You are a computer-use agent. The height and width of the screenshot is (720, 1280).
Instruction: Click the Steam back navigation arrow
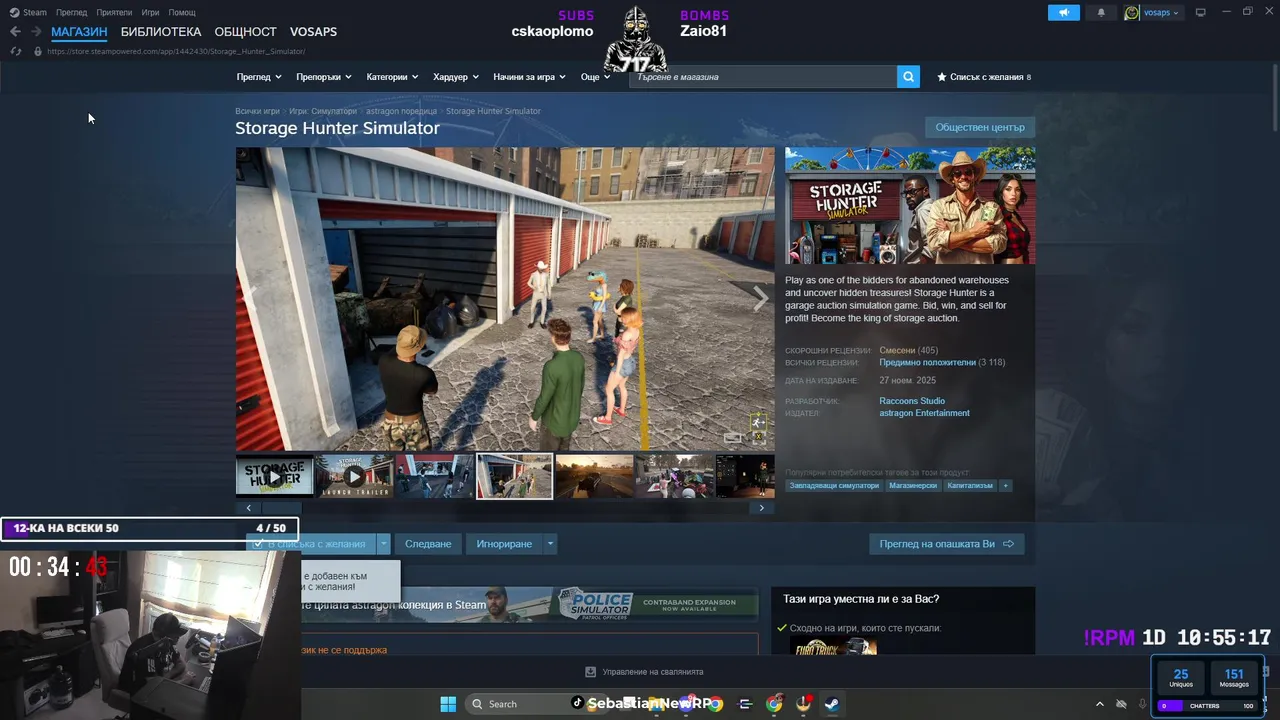tap(15, 32)
